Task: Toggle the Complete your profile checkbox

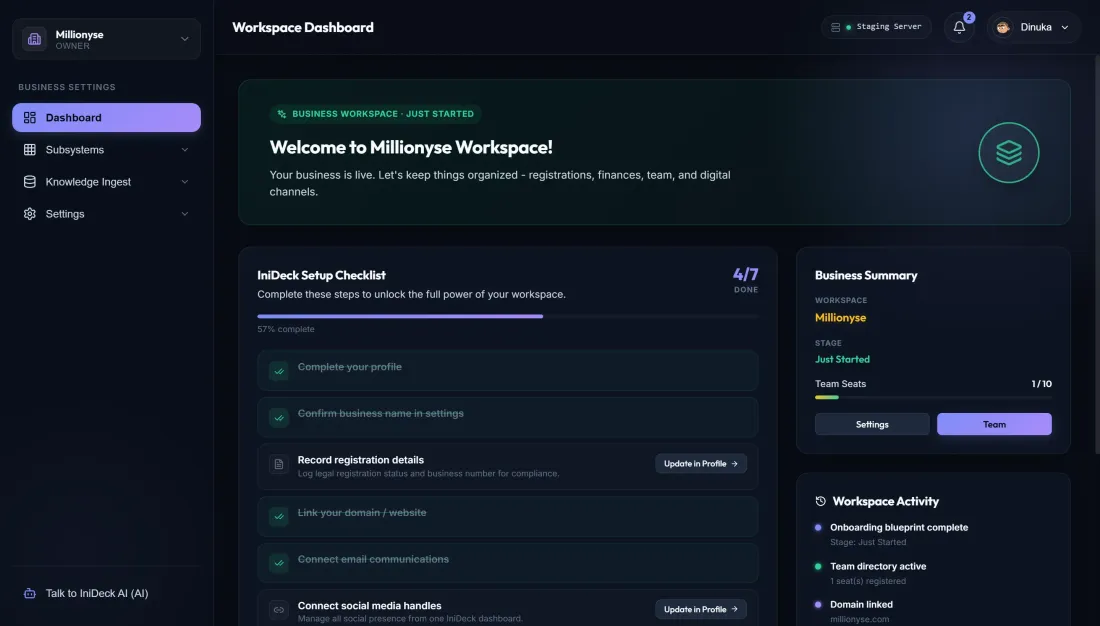Action: click(279, 371)
